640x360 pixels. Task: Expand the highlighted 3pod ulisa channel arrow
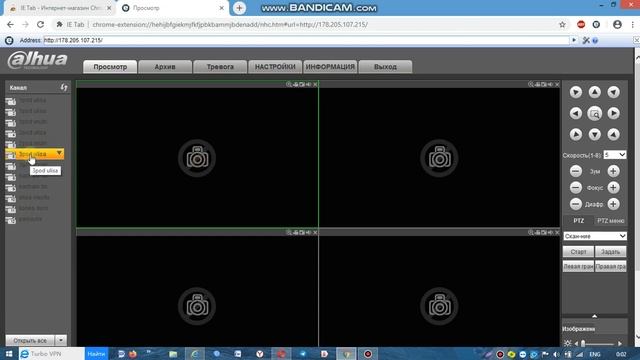59,153
